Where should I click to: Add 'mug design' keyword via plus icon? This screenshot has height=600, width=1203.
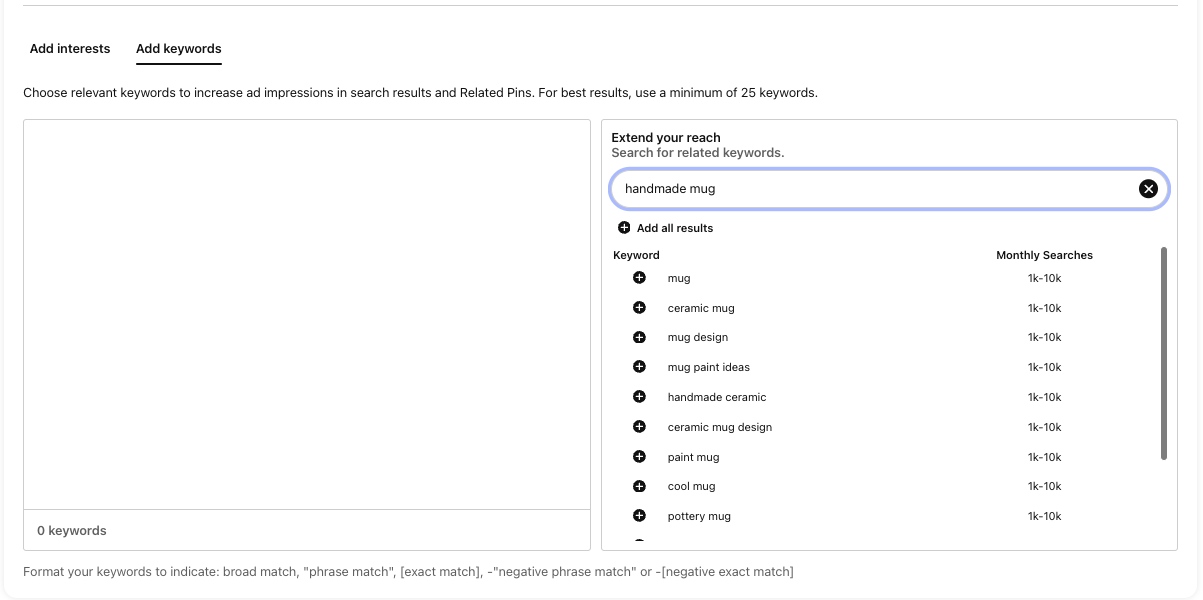[640, 337]
